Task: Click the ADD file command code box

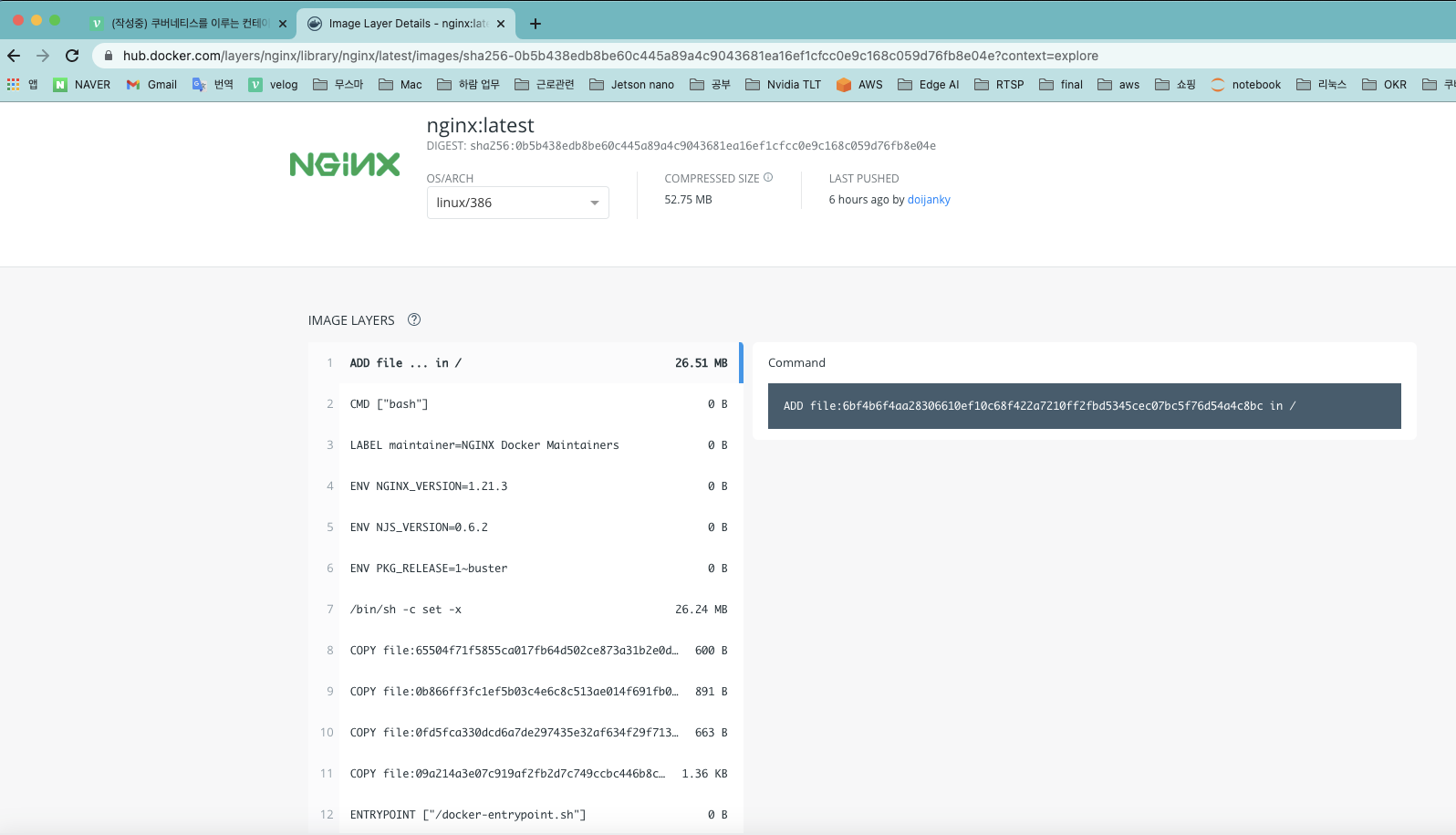Action: [1085, 406]
